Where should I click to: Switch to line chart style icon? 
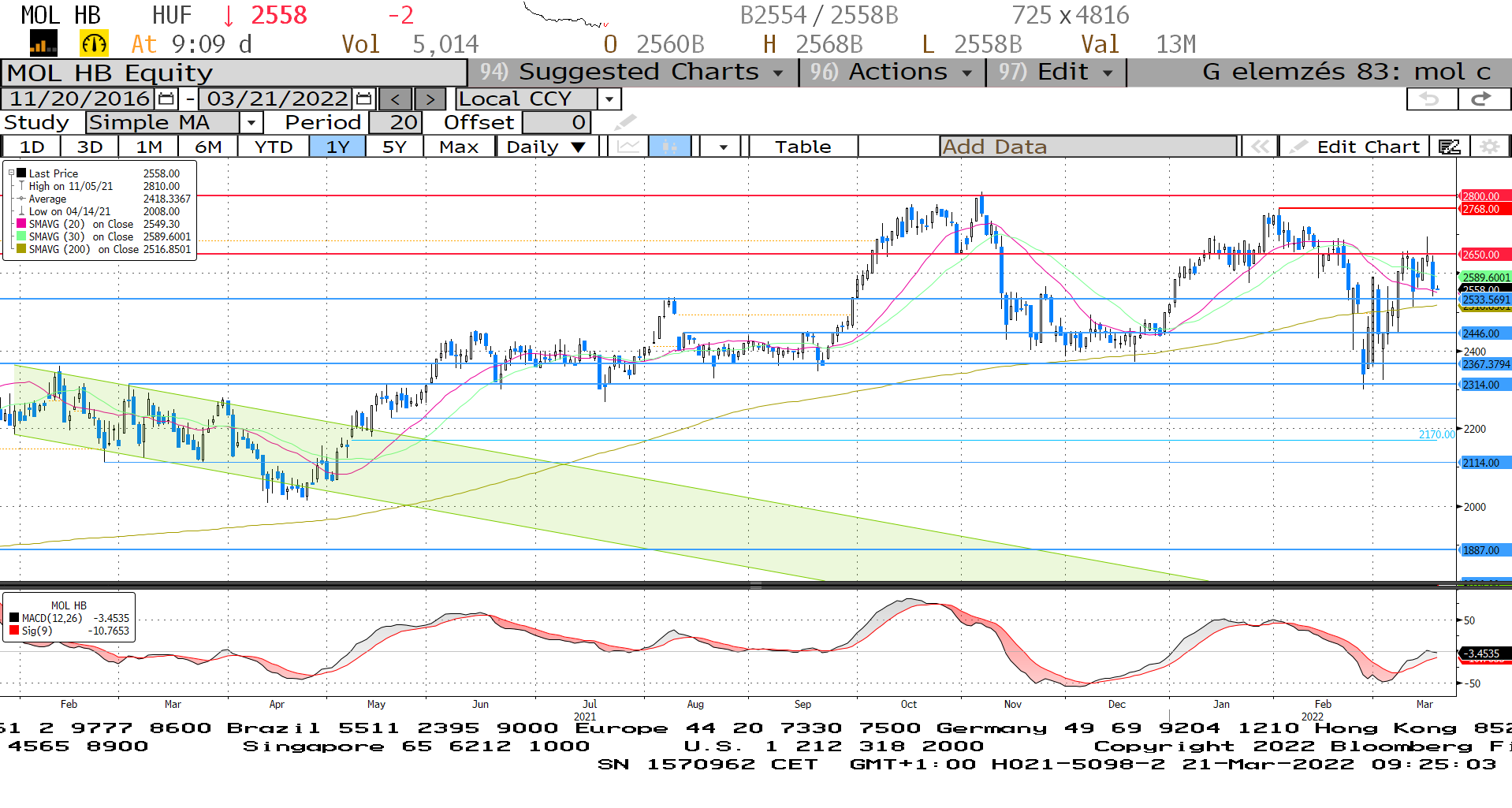[628, 147]
